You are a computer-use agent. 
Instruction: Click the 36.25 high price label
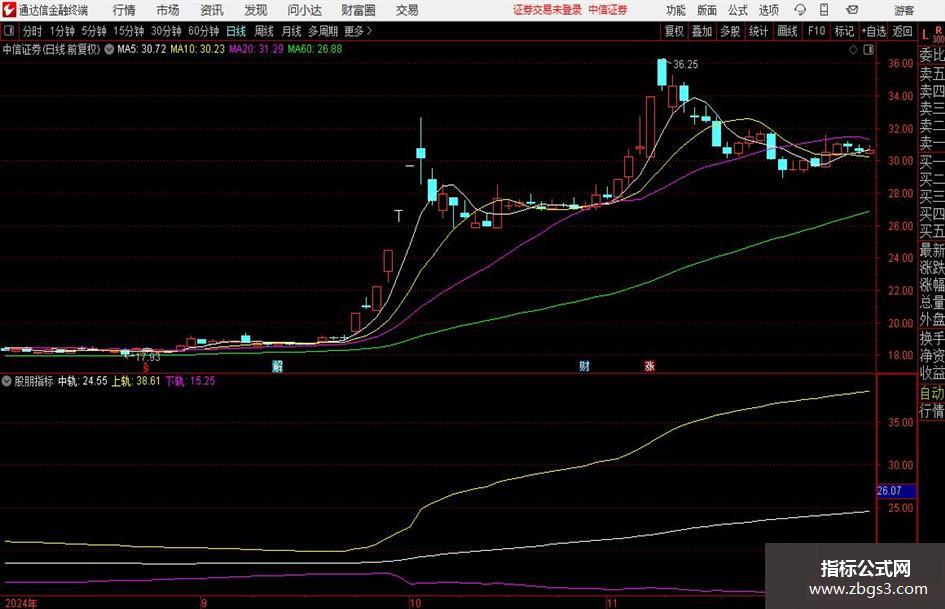click(x=686, y=65)
